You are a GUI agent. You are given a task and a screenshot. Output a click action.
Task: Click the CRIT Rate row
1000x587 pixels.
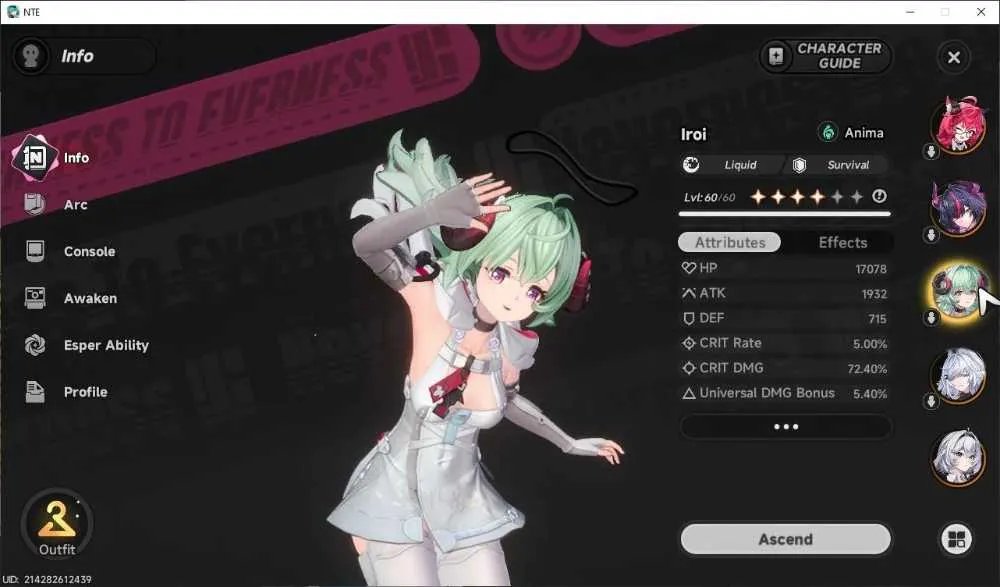coord(784,343)
